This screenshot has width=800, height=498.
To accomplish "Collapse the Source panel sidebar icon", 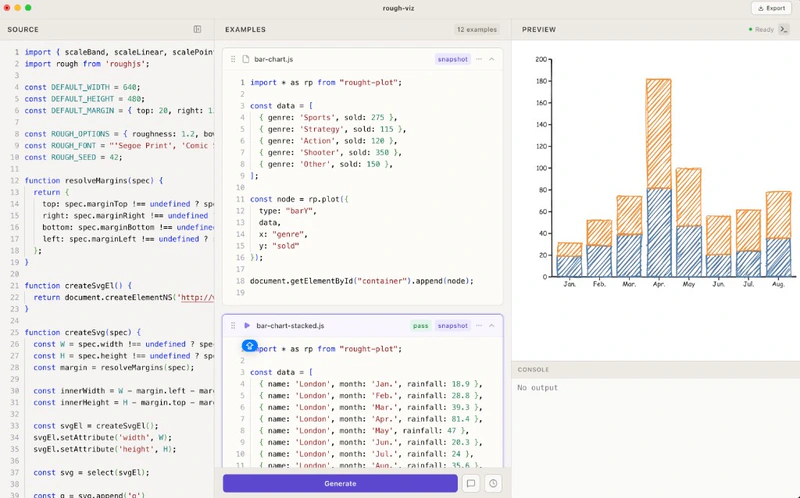I will click(197, 30).
